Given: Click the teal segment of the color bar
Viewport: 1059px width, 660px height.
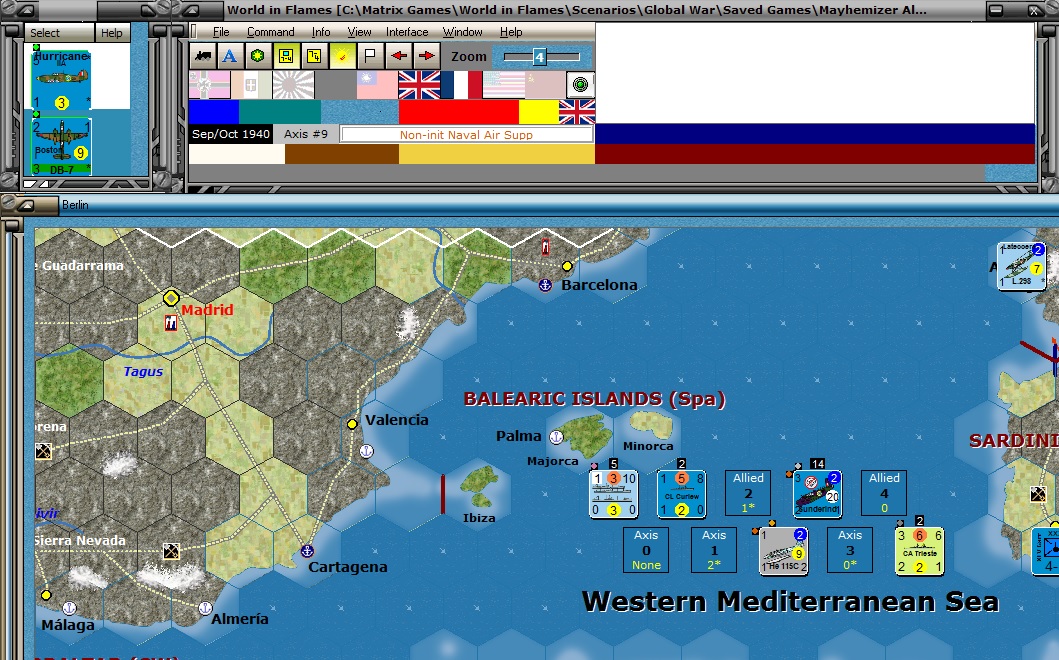Looking at the screenshot, I should tap(280, 111).
